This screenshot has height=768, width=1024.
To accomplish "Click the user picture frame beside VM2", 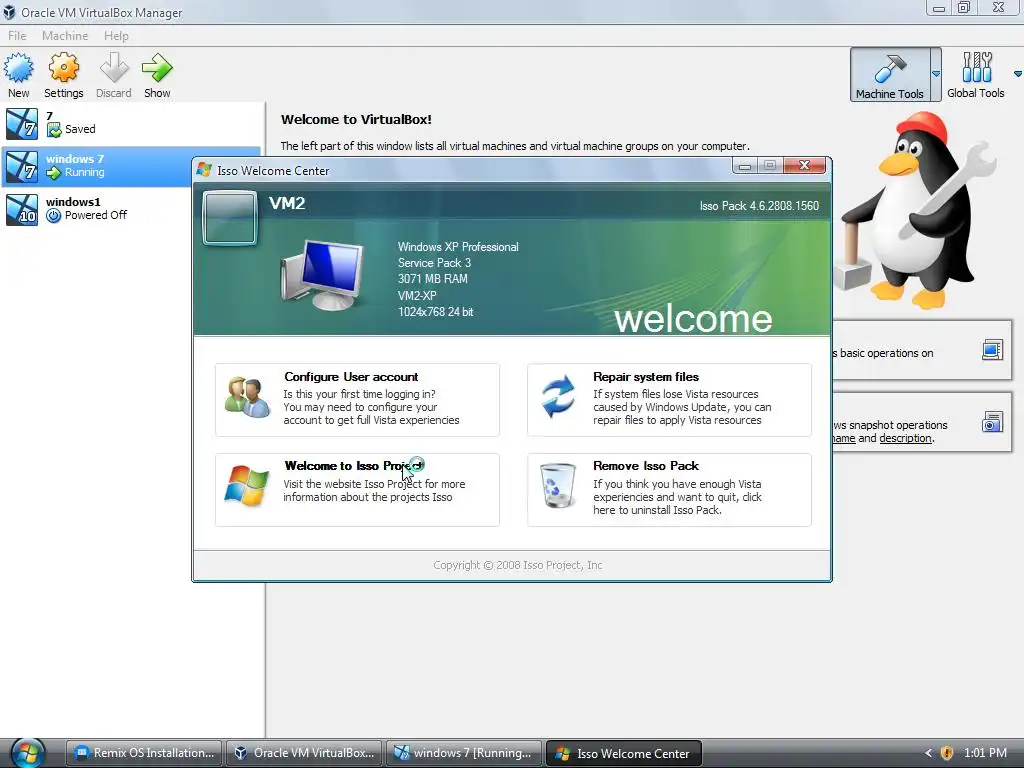I will pyautogui.click(x=229, y=217).
